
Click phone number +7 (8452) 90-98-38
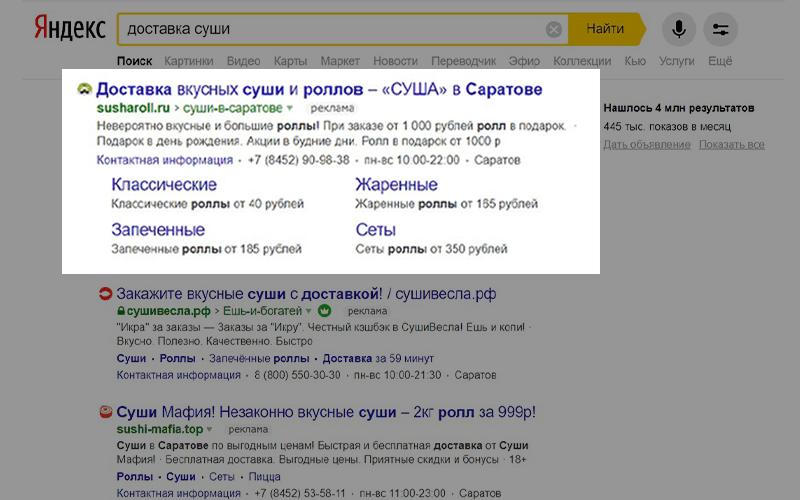coord(298,160)
